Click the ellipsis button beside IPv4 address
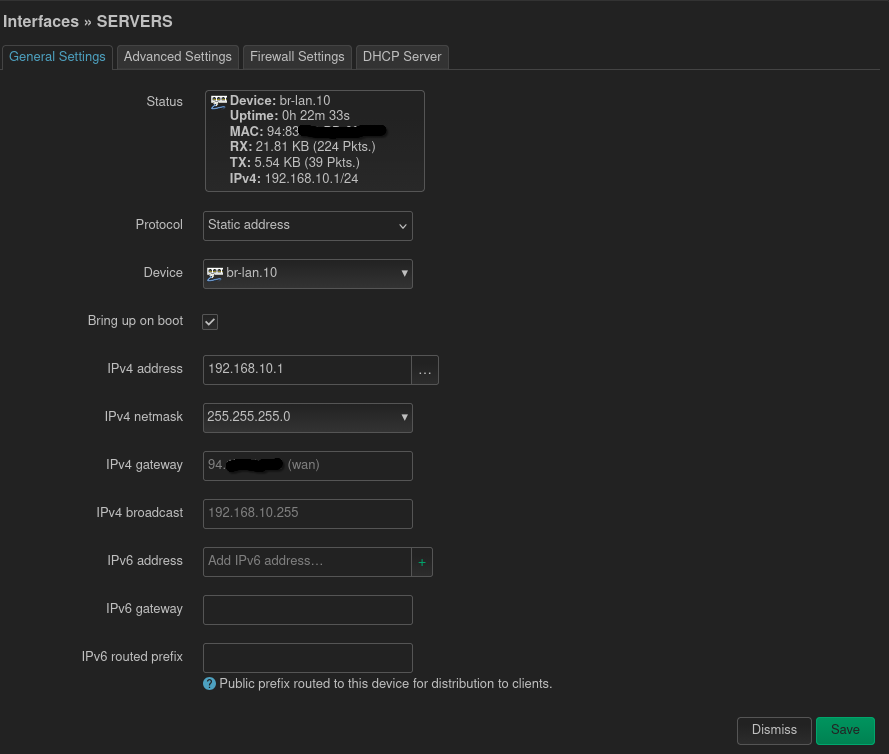889x754 pixels. [425, 370]
